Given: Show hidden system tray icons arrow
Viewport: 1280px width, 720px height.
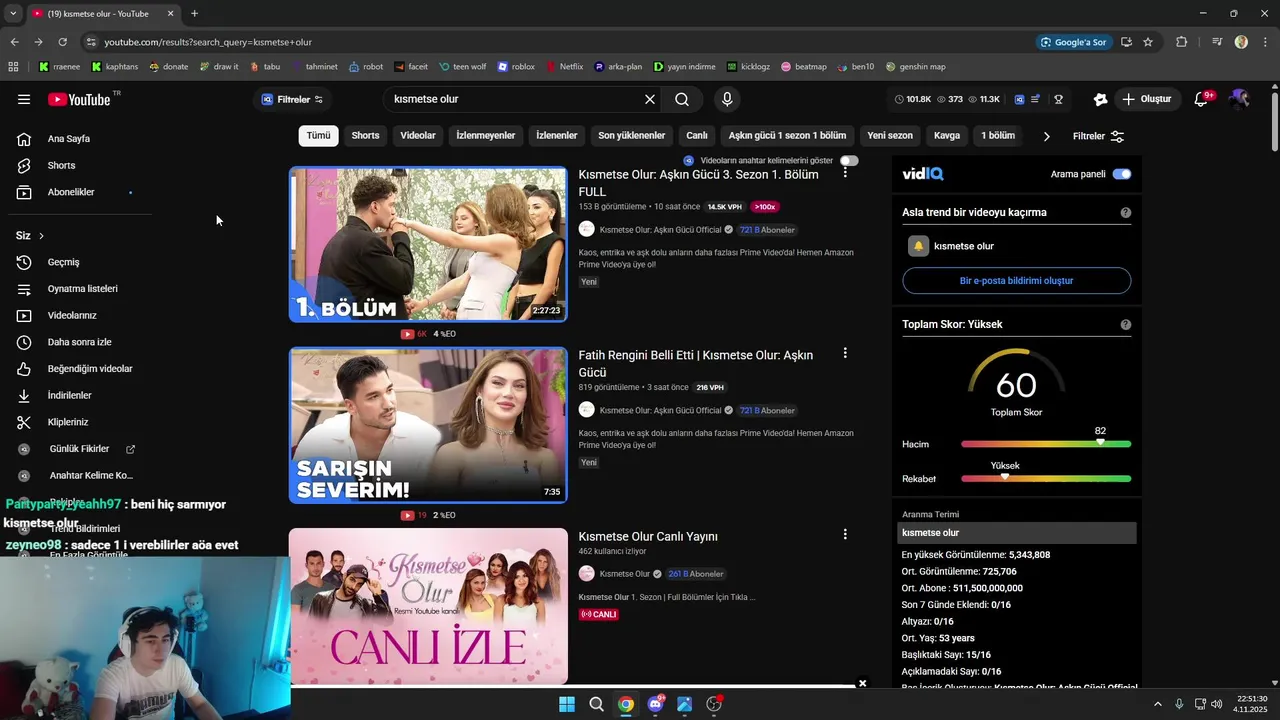Looking at the screenshot, I should pos(1158,704).
